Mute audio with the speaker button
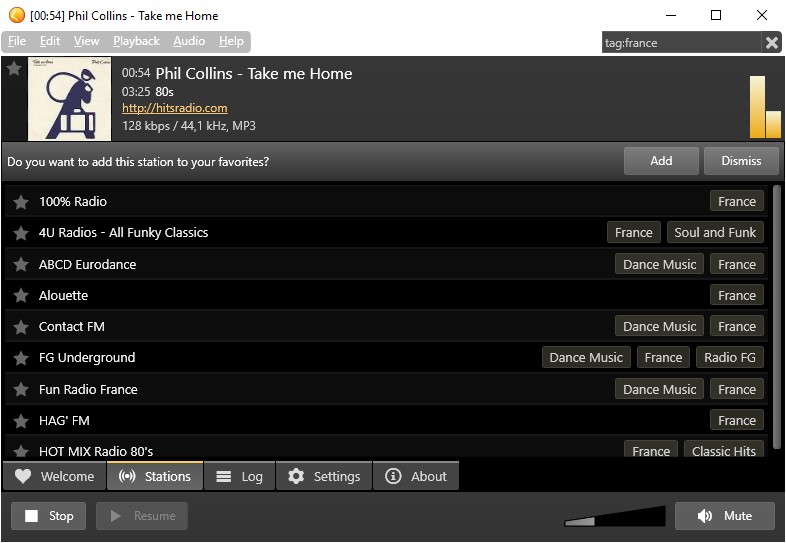This screenshot has height=543, width=786. coord(725,516)
